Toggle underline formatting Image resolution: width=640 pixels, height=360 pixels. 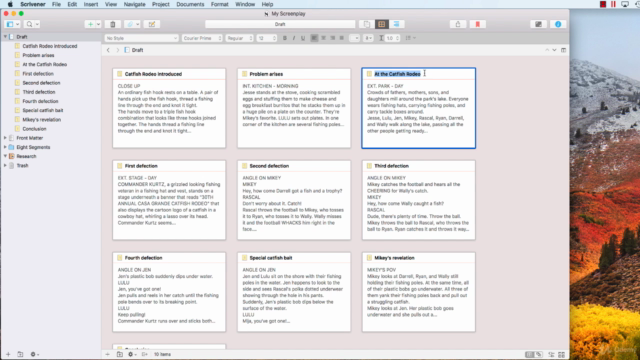(303, 38)
